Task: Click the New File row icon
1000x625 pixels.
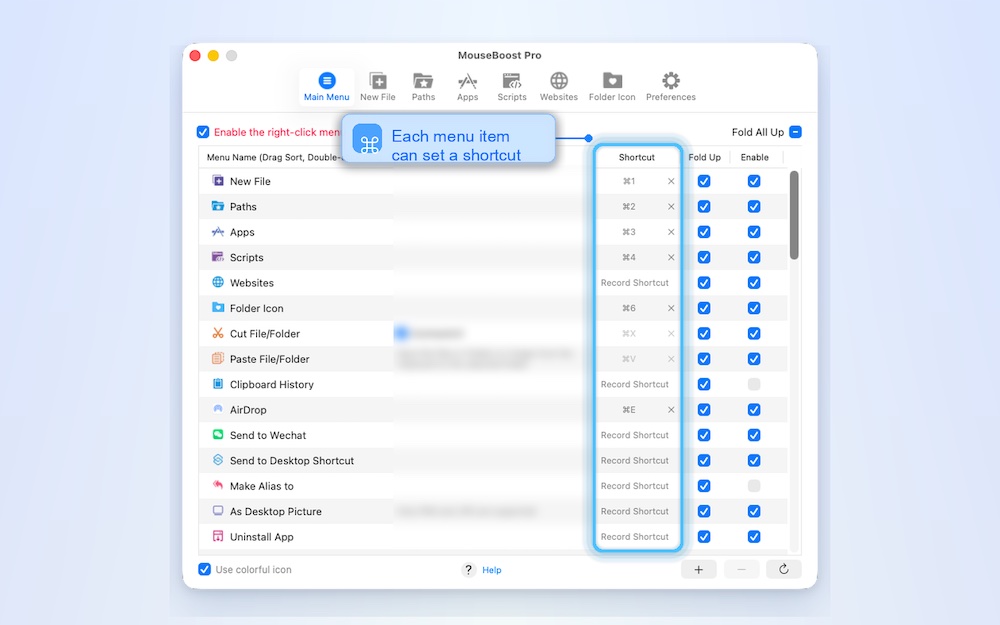Action: click(217, 180)
